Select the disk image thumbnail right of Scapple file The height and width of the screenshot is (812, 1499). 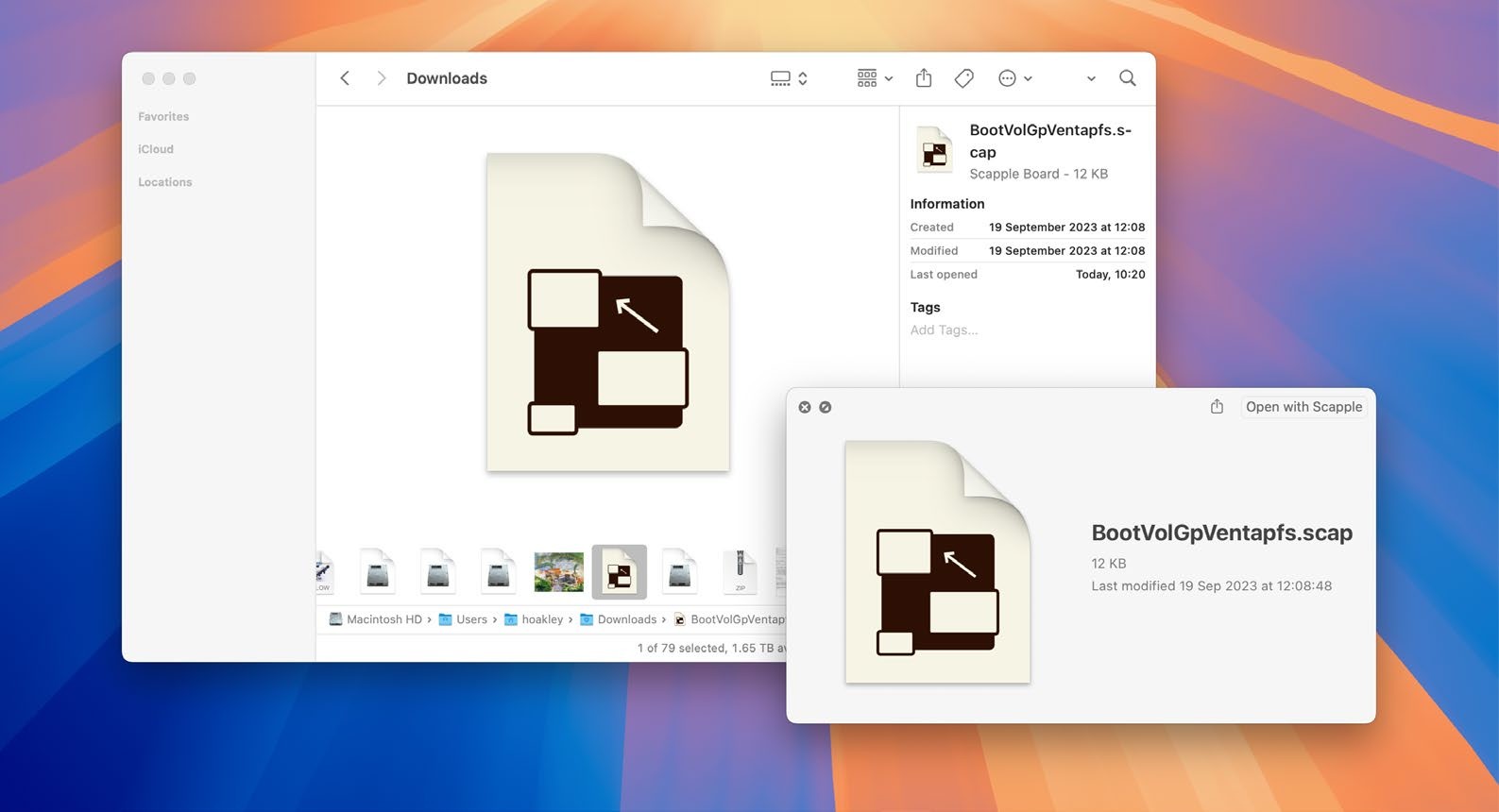[680, 571]
